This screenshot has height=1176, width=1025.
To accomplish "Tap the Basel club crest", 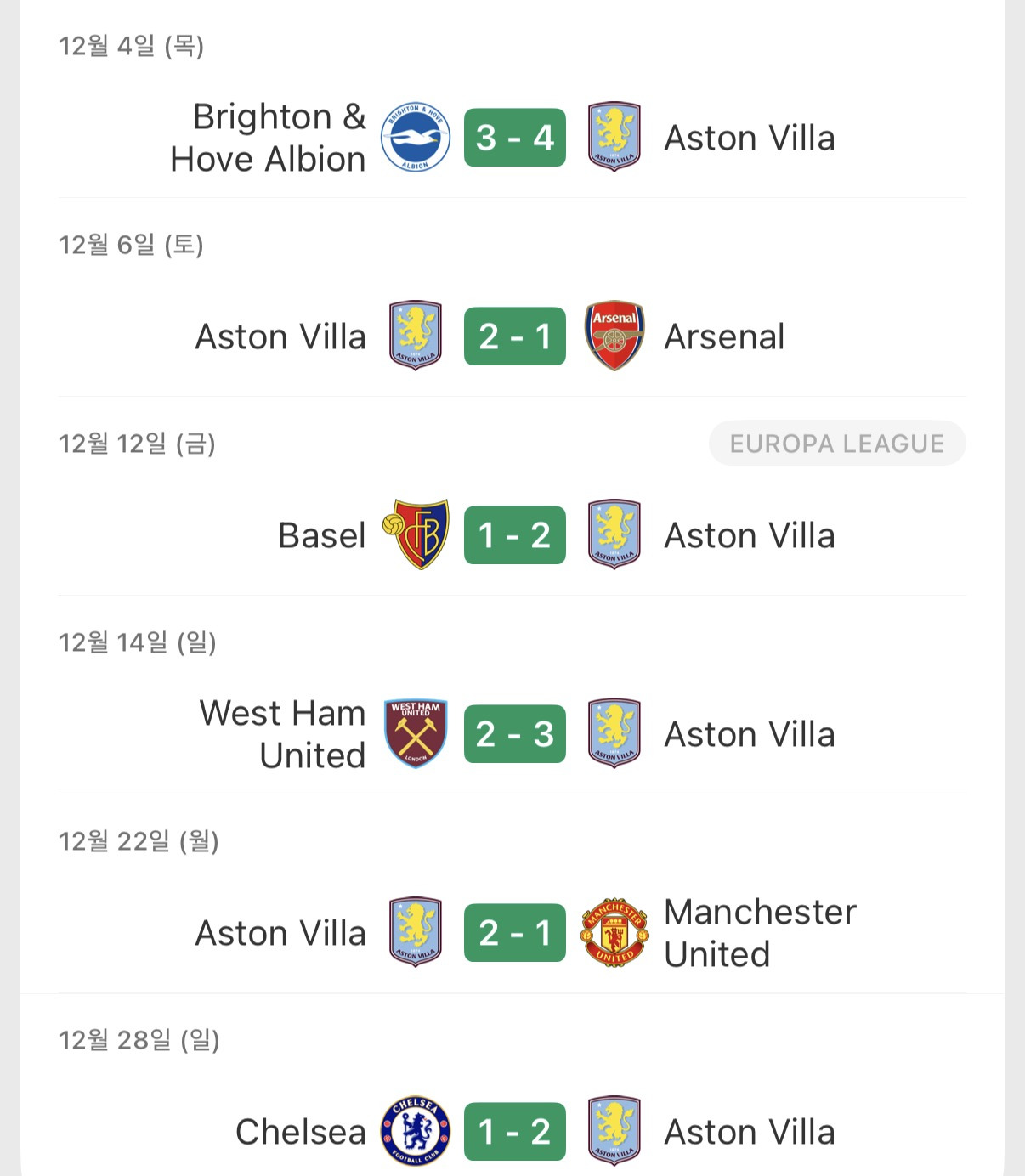I will (415, 535).
